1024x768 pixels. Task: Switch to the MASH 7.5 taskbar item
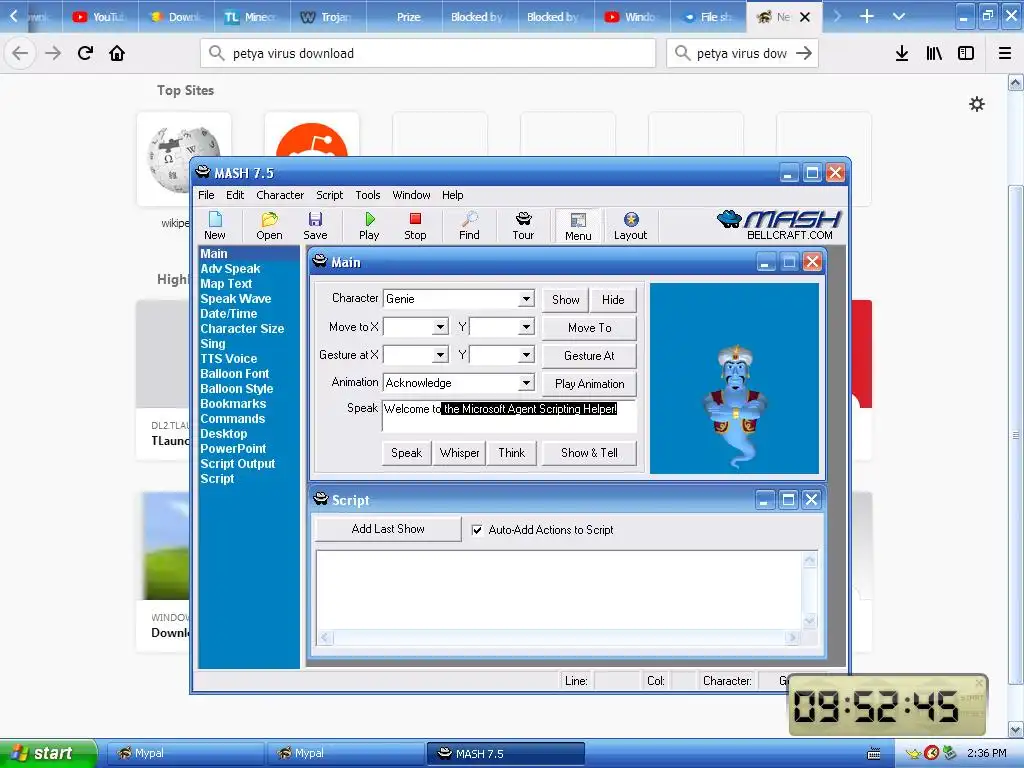[x=505, y=754]
